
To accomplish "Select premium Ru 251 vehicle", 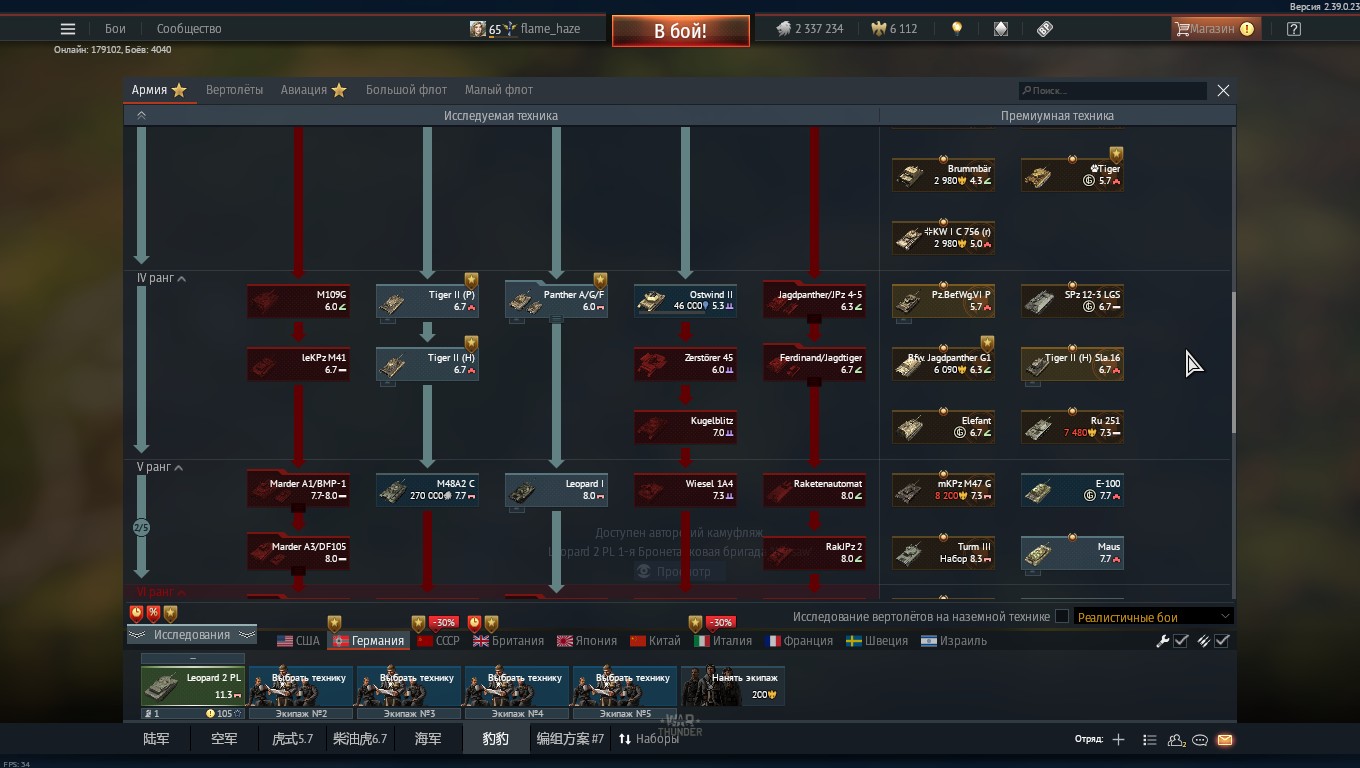I will click(1072, 427).
